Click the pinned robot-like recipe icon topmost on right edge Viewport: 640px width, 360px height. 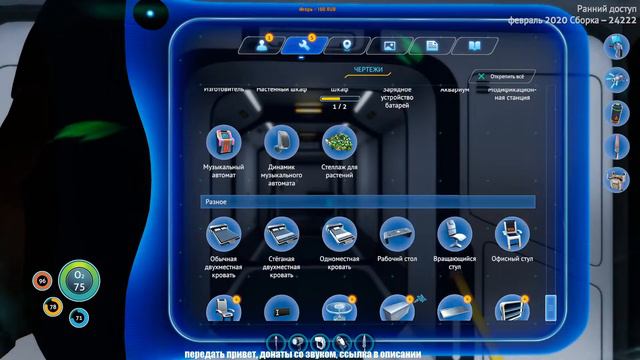click(616, 46)
